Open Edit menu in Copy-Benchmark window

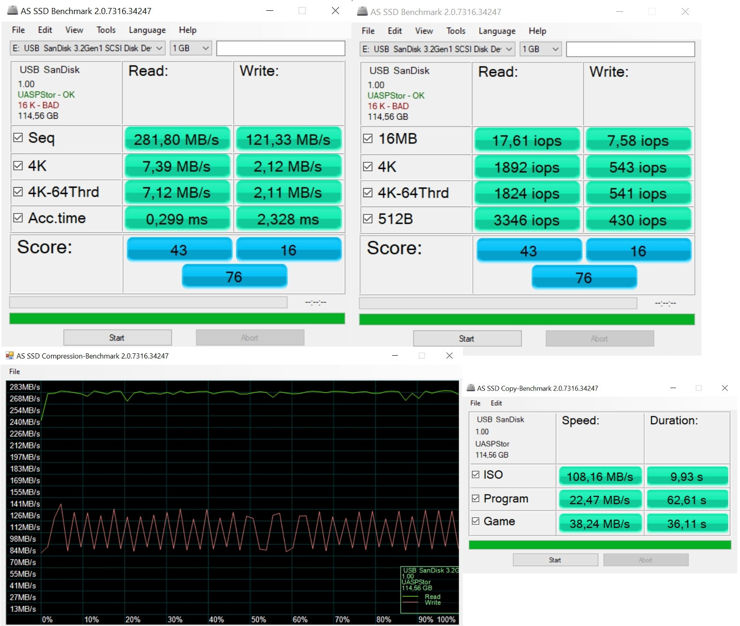click(x=496, y=403)
